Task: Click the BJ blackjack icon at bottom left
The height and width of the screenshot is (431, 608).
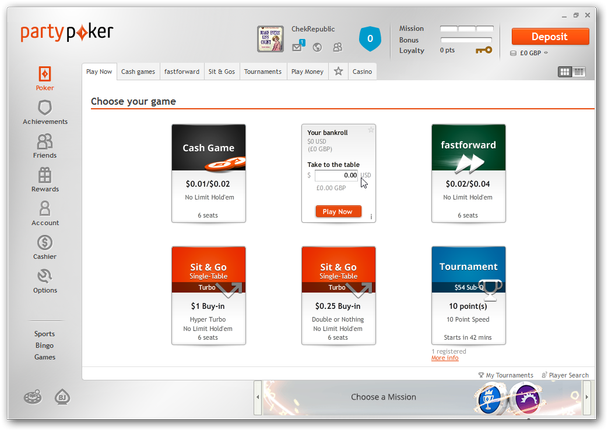Action: (x=62, y=397)
